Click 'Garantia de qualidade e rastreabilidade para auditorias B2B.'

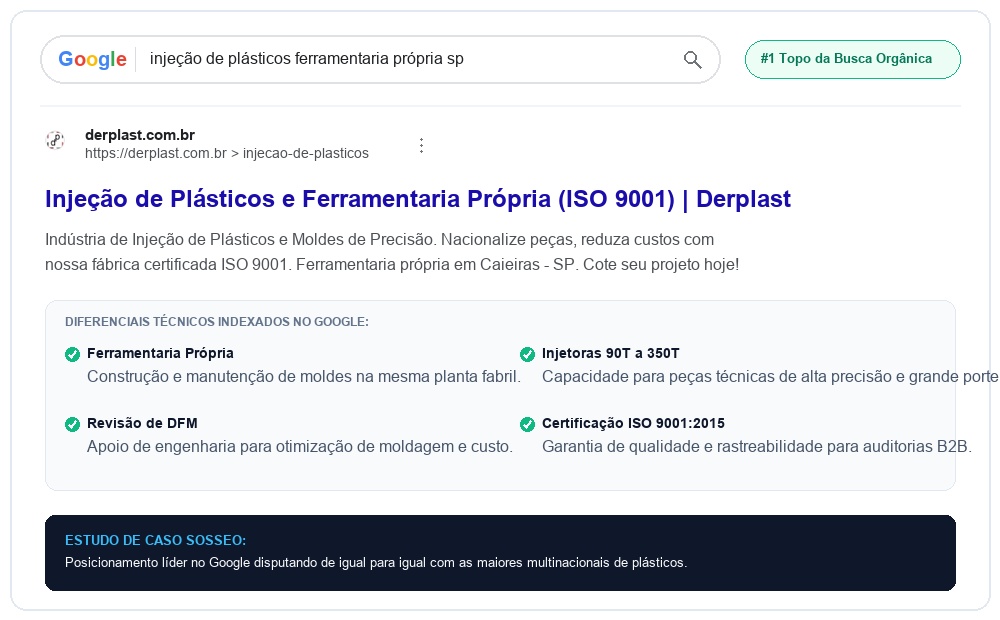click(x=756, y=447)
